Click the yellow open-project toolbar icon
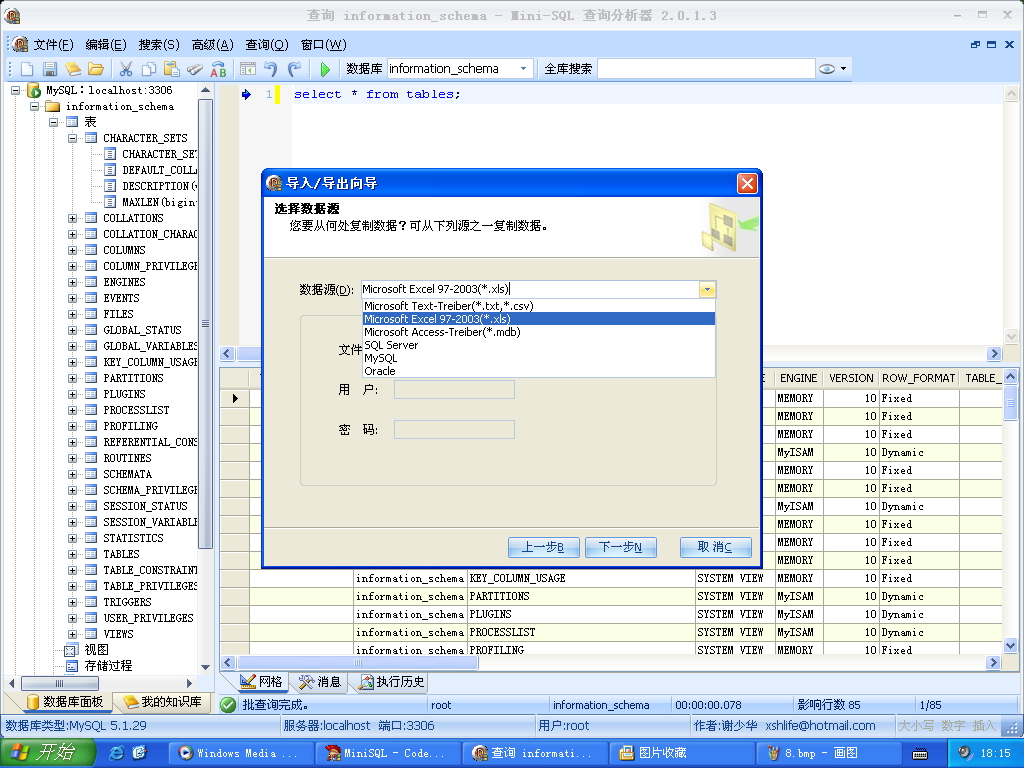The image size is (1024, 768). 72,69
